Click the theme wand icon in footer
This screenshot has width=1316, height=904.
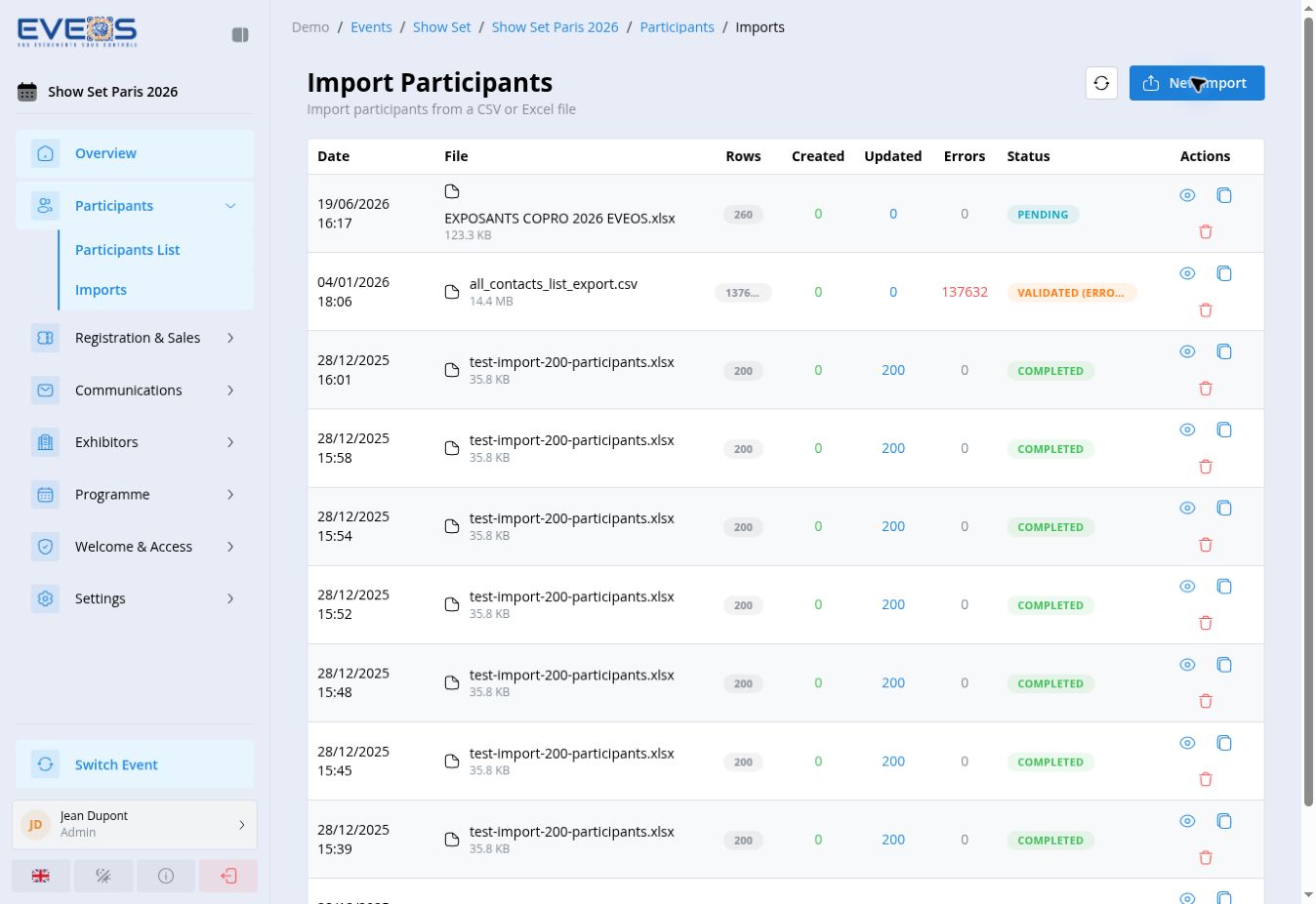[x=103, y=876]
